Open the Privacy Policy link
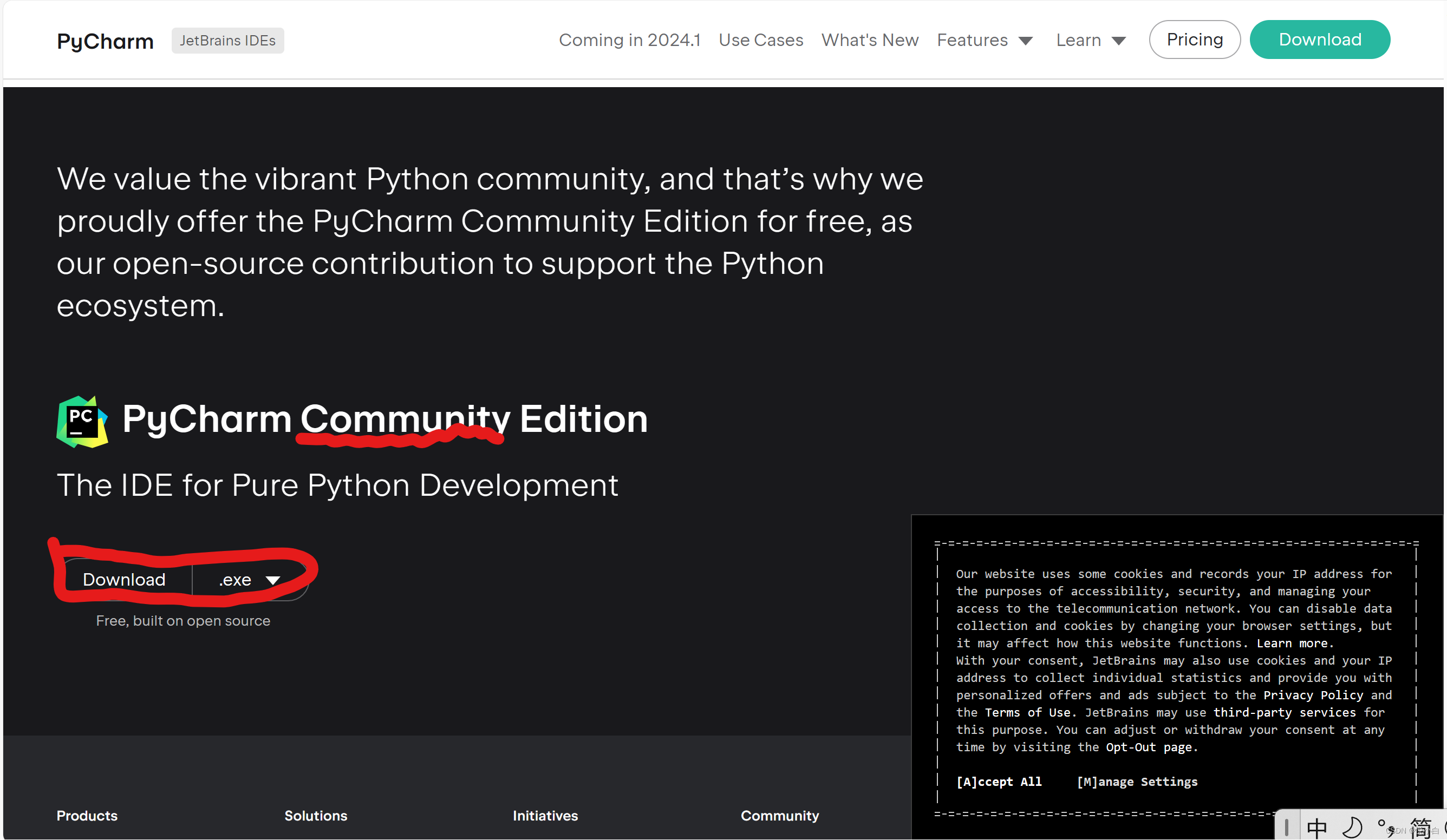 [1313, 695]
